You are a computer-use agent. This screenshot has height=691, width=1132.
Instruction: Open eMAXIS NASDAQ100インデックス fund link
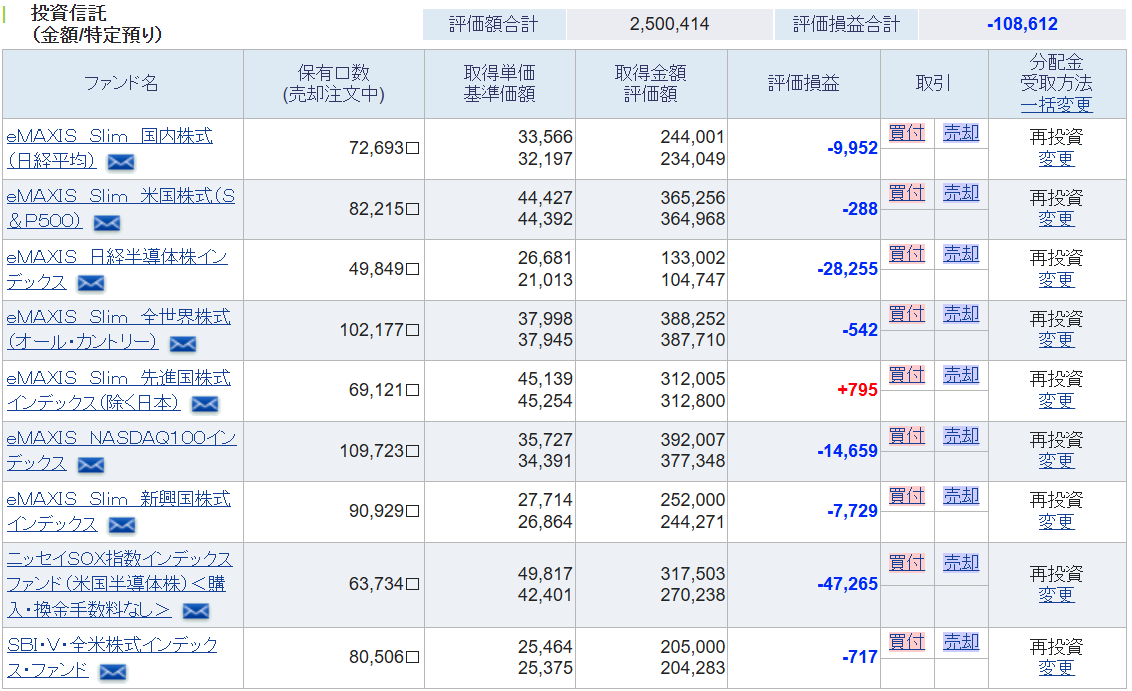[x=121, y=451]
